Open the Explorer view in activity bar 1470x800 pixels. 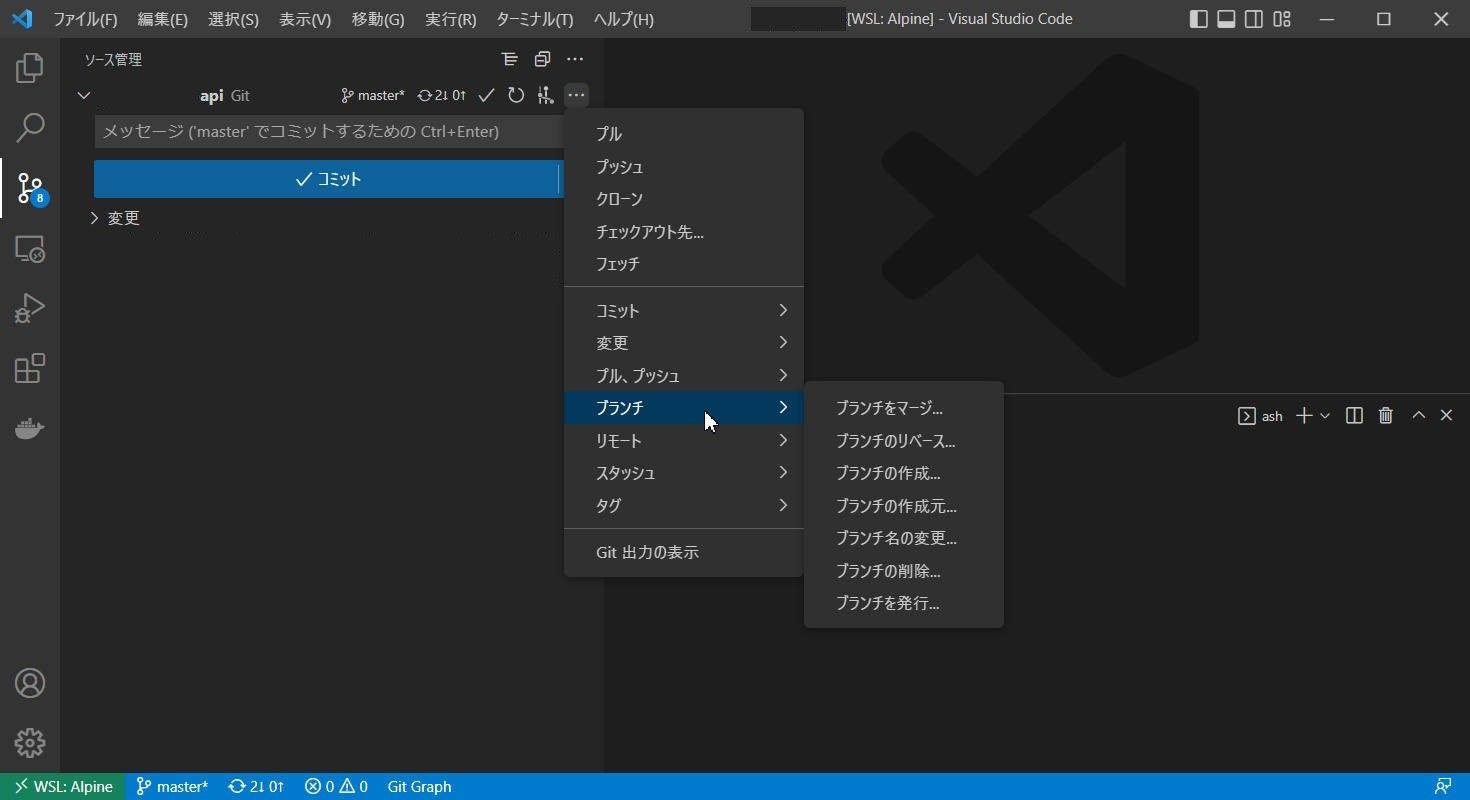coord(30,68)
